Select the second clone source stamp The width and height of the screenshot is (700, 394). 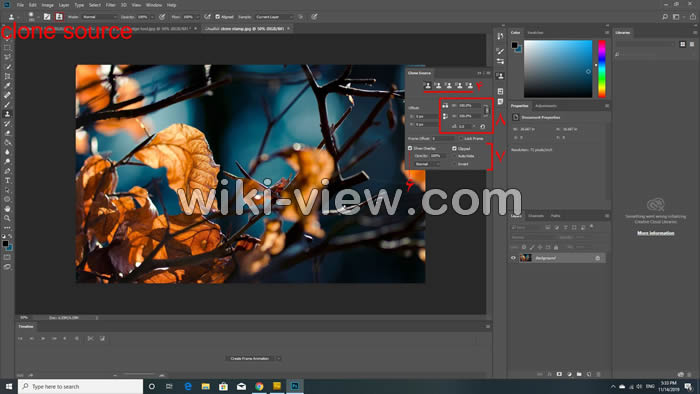(x=438, y=85)
